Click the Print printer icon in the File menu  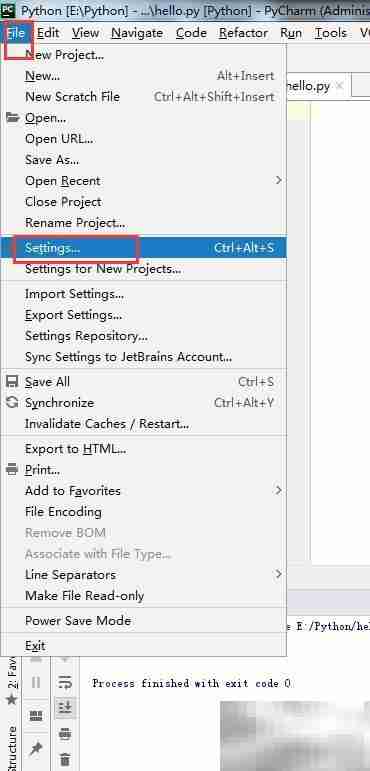[12, 470]
